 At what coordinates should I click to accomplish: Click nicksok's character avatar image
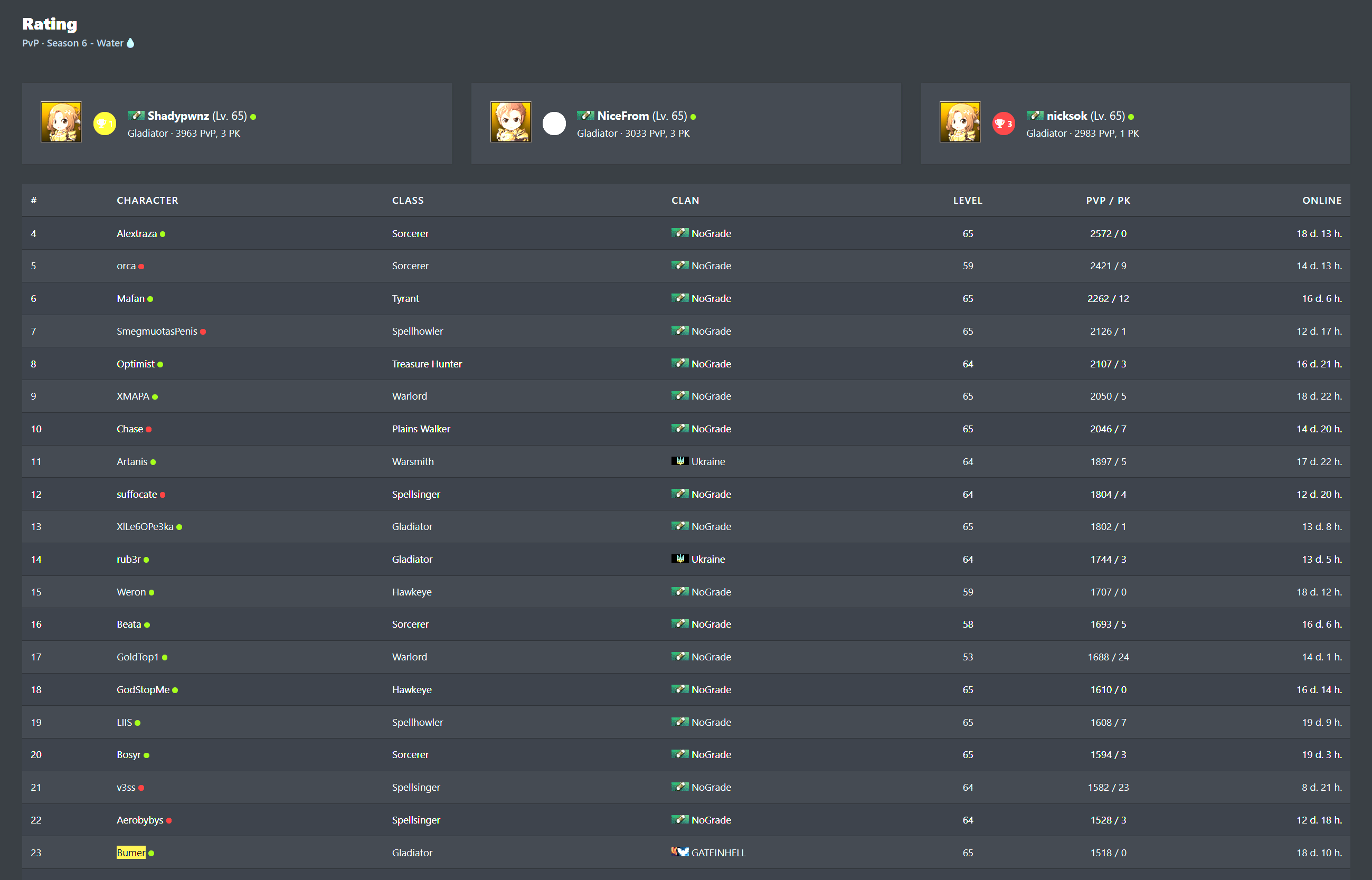click(x=960, y=122)
